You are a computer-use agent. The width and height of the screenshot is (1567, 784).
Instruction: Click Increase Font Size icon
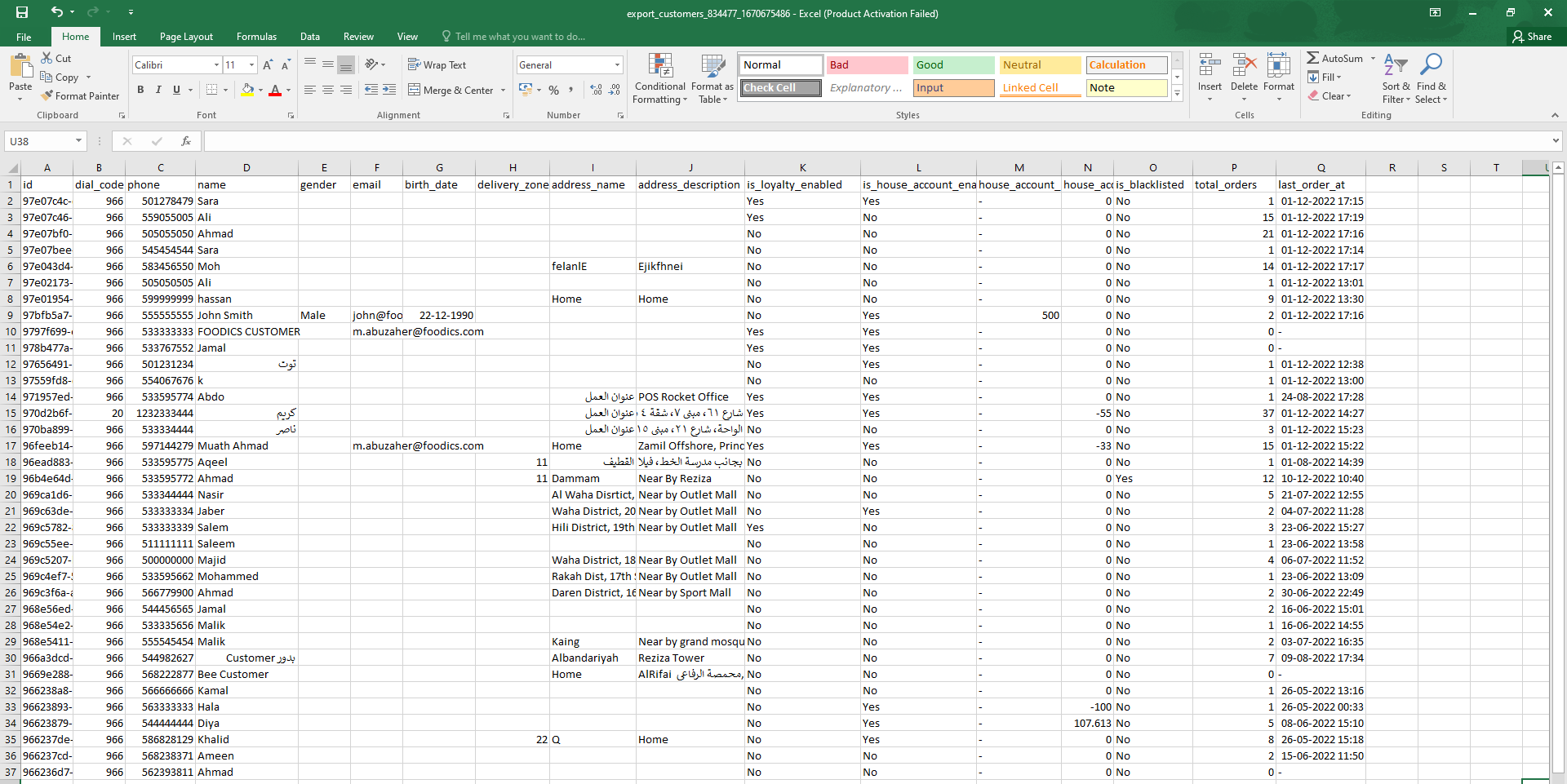point(268,64)
